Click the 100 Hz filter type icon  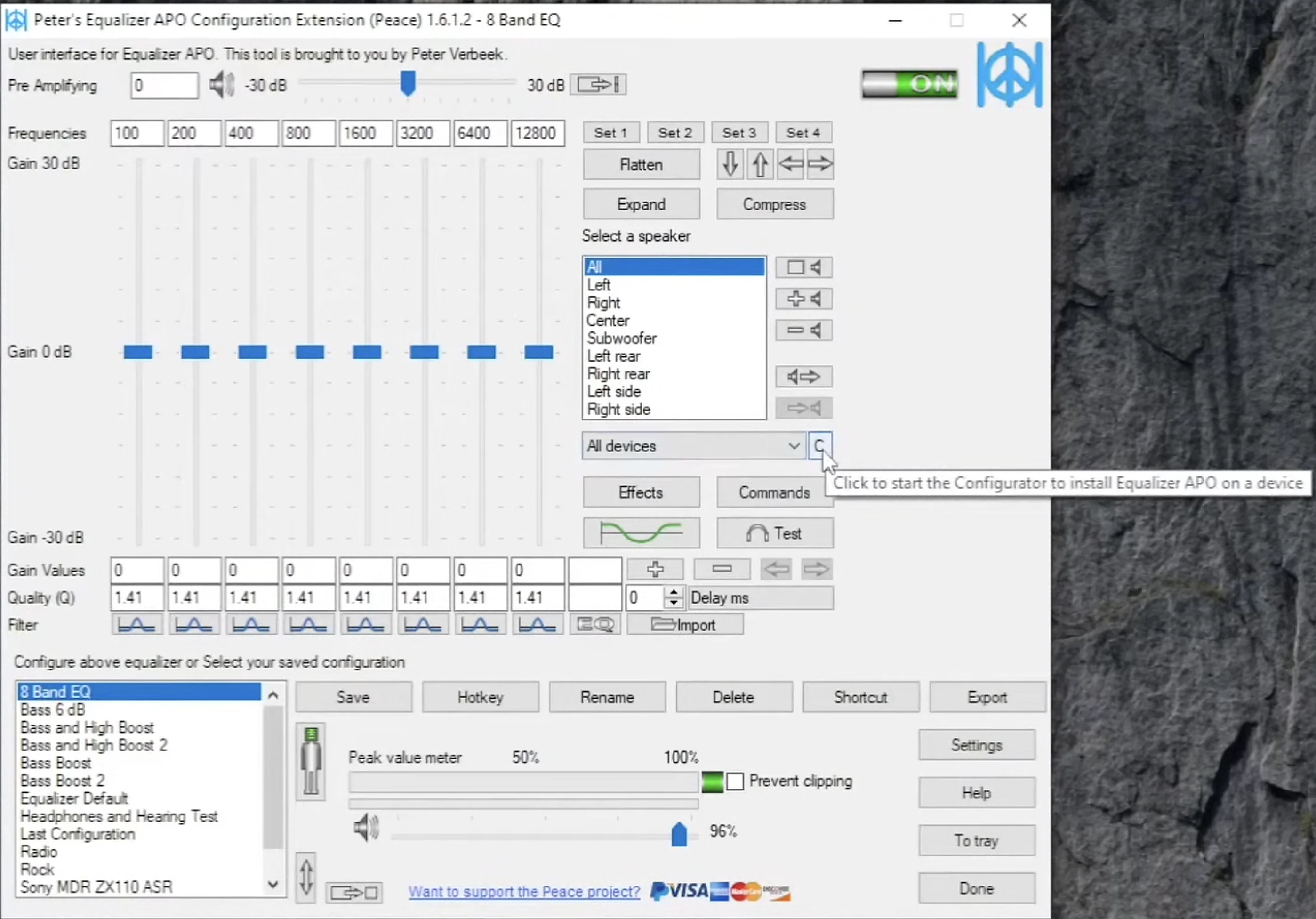pyautogui.click(x=137, y=624)
